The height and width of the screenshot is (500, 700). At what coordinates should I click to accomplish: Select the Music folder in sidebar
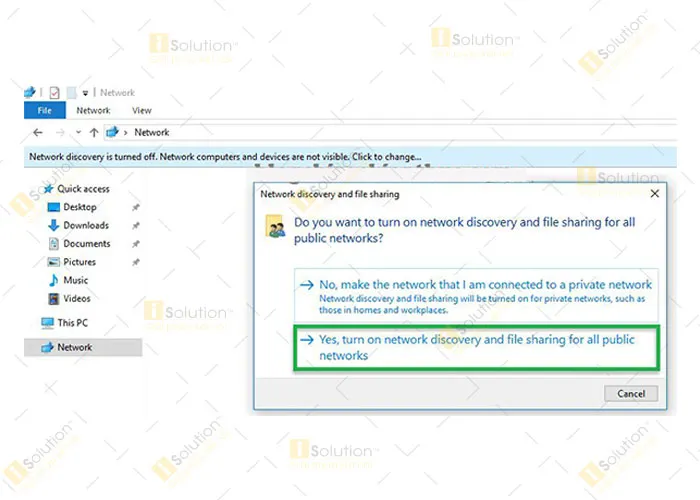tap(75, 280)
